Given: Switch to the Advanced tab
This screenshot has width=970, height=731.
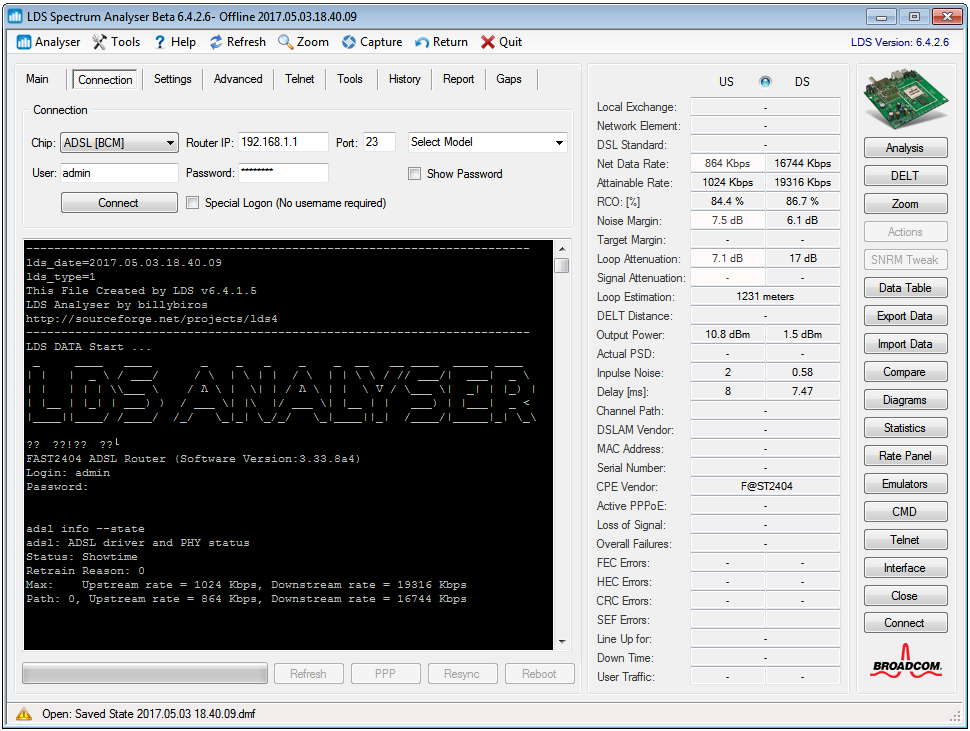Looking at the screenshot, I should tap(238, 79).
